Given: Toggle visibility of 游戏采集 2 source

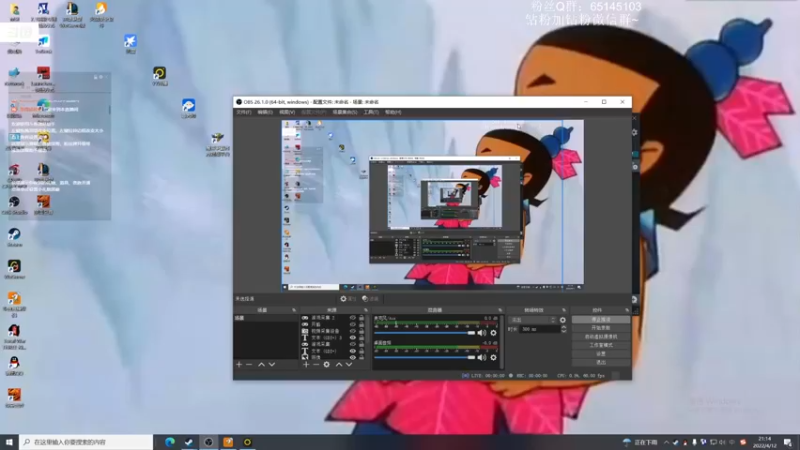Looking at the screenshot, I should click(353, 318).
